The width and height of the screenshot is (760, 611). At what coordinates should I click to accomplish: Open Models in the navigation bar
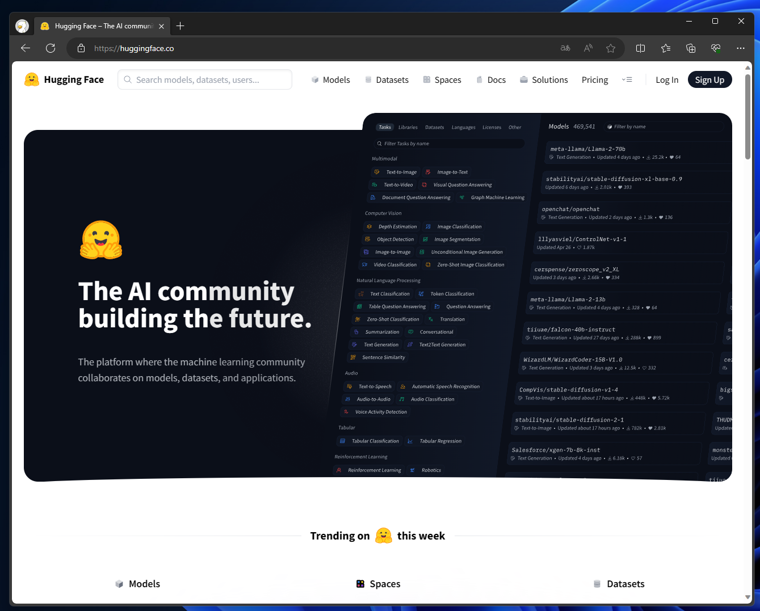click(331, 80)
